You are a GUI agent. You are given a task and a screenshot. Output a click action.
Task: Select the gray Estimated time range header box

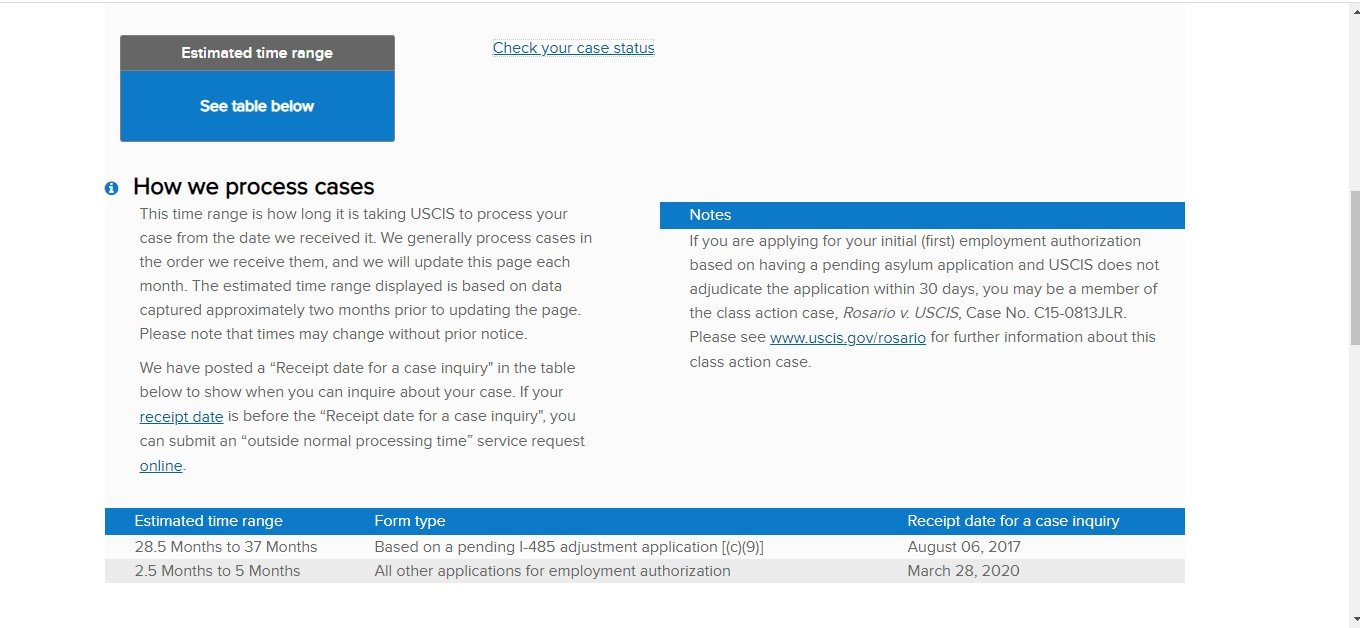[257, 53]
